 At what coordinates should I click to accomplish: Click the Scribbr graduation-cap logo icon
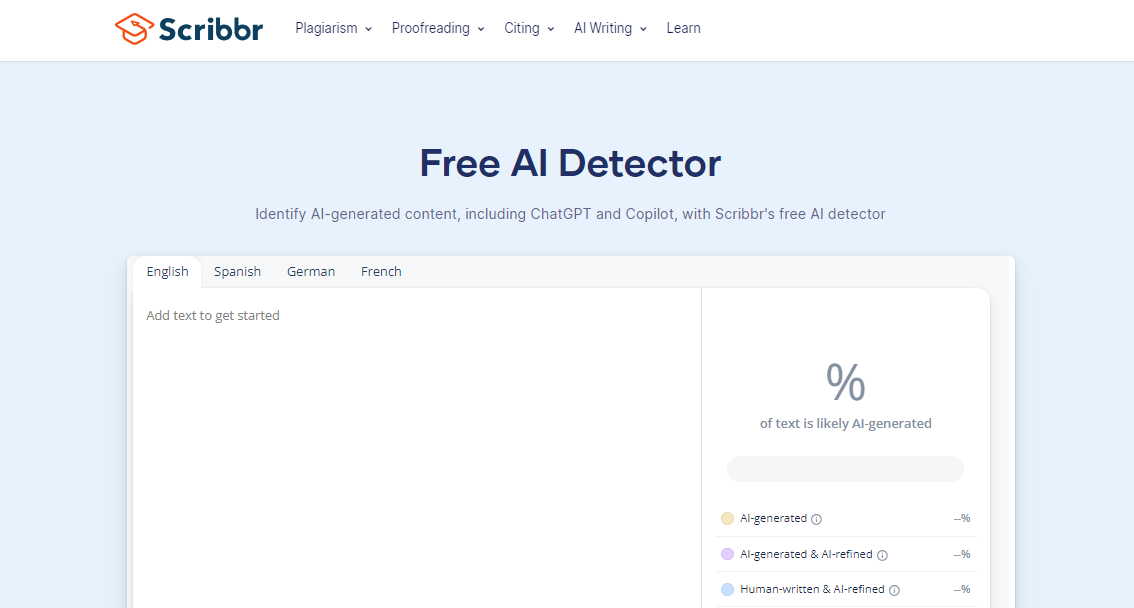click(135, 29)
